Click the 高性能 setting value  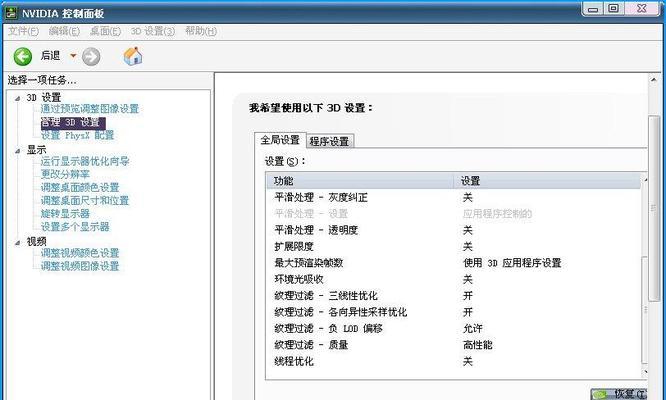pyautogui.click(x=478, y=345)
